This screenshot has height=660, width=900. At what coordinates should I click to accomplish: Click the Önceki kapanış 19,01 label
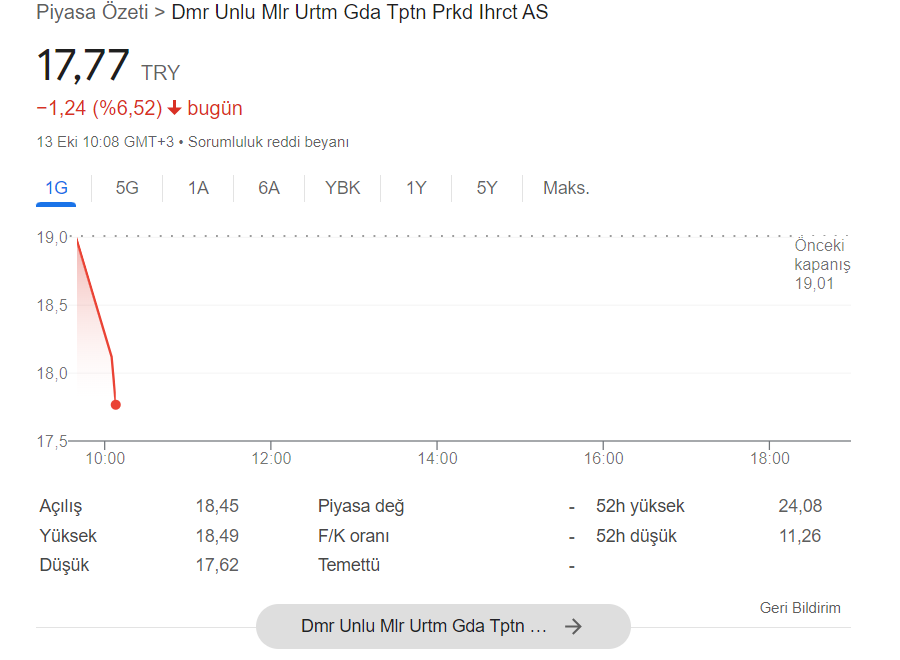point(820,265)
